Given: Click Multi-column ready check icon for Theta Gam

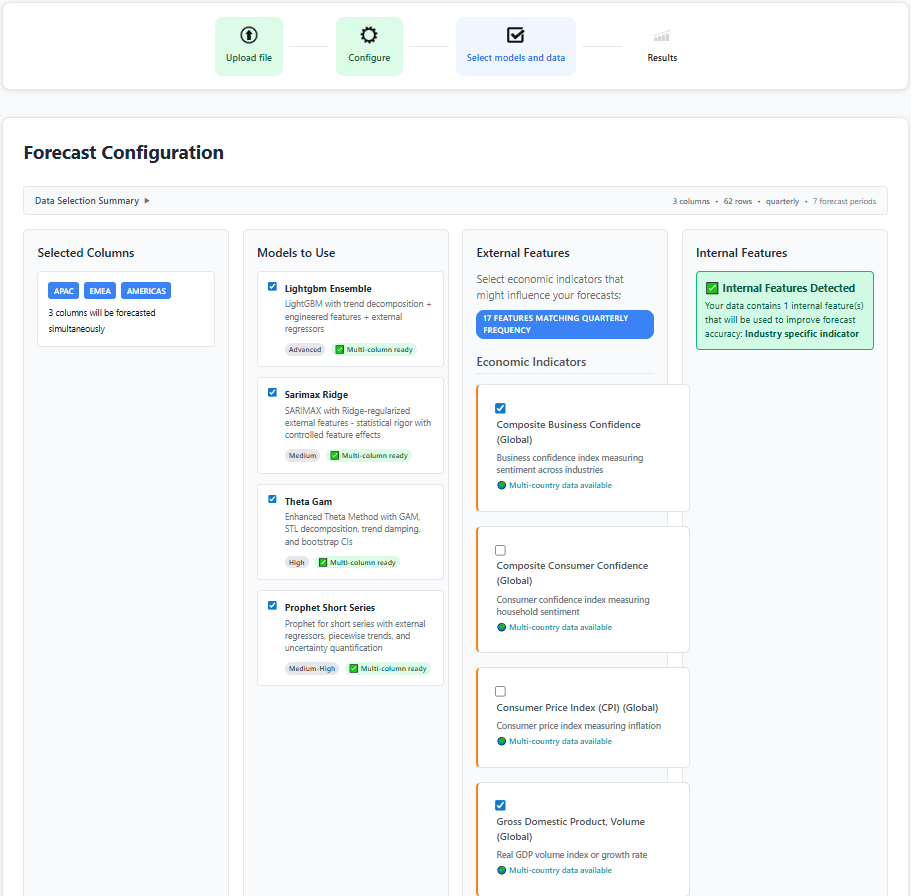Looking at the screenshot, I should pyautogui.click(x=323, y=563).
